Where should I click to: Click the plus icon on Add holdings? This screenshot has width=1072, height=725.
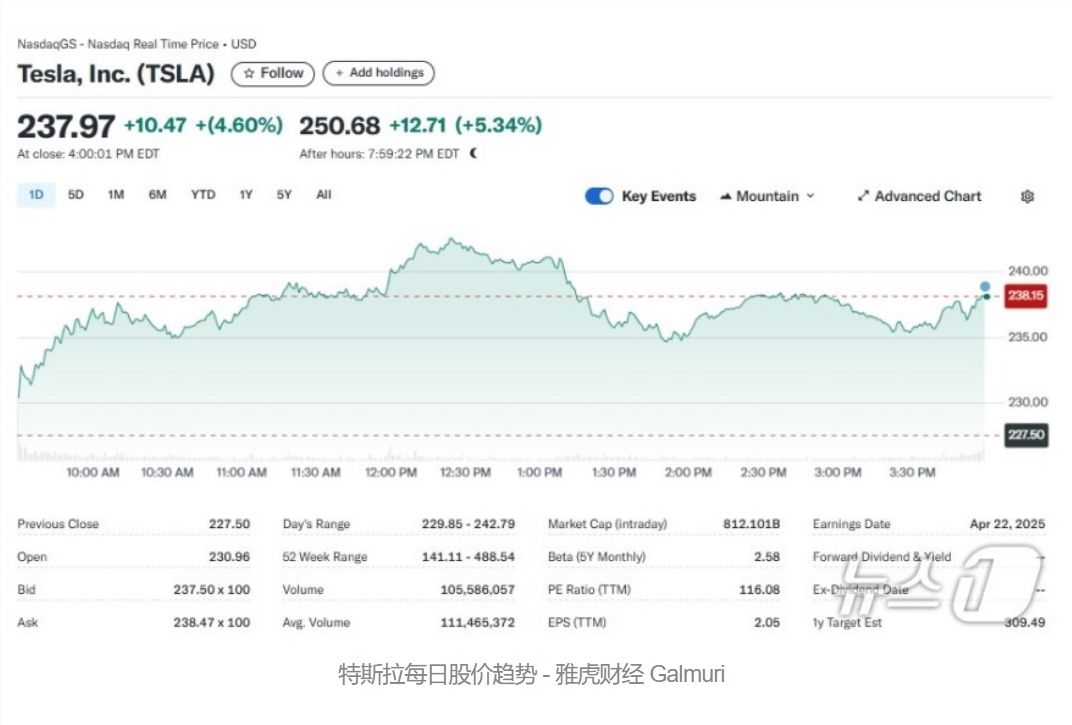click(x=340, y=73)
